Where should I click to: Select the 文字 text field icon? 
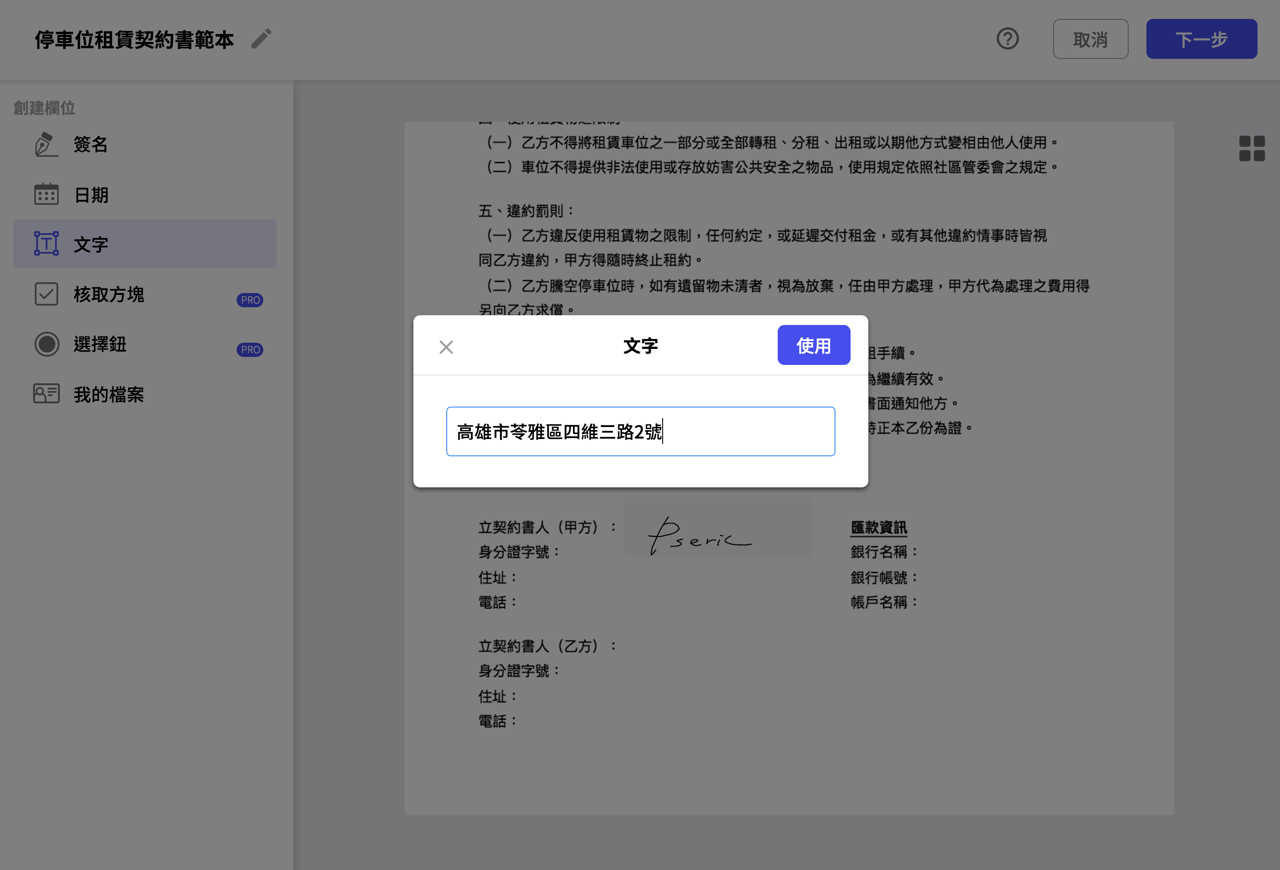click(x=46, y=244)
